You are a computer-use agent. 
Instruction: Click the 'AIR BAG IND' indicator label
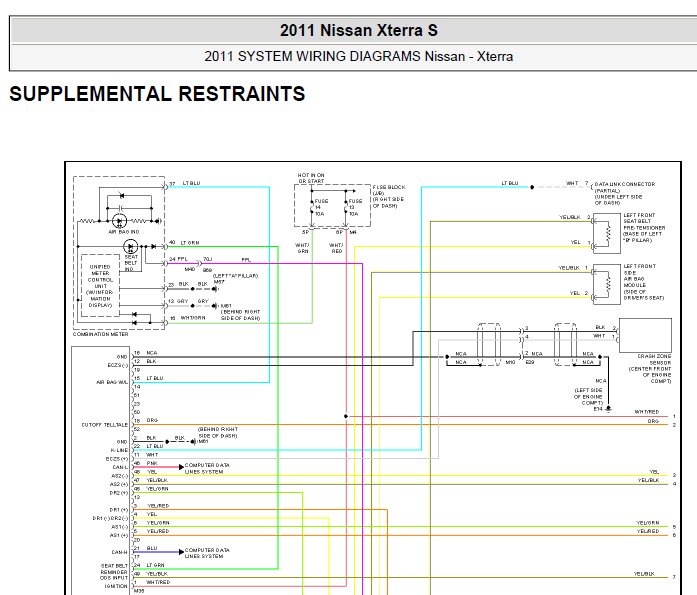(x=124, y=232)
